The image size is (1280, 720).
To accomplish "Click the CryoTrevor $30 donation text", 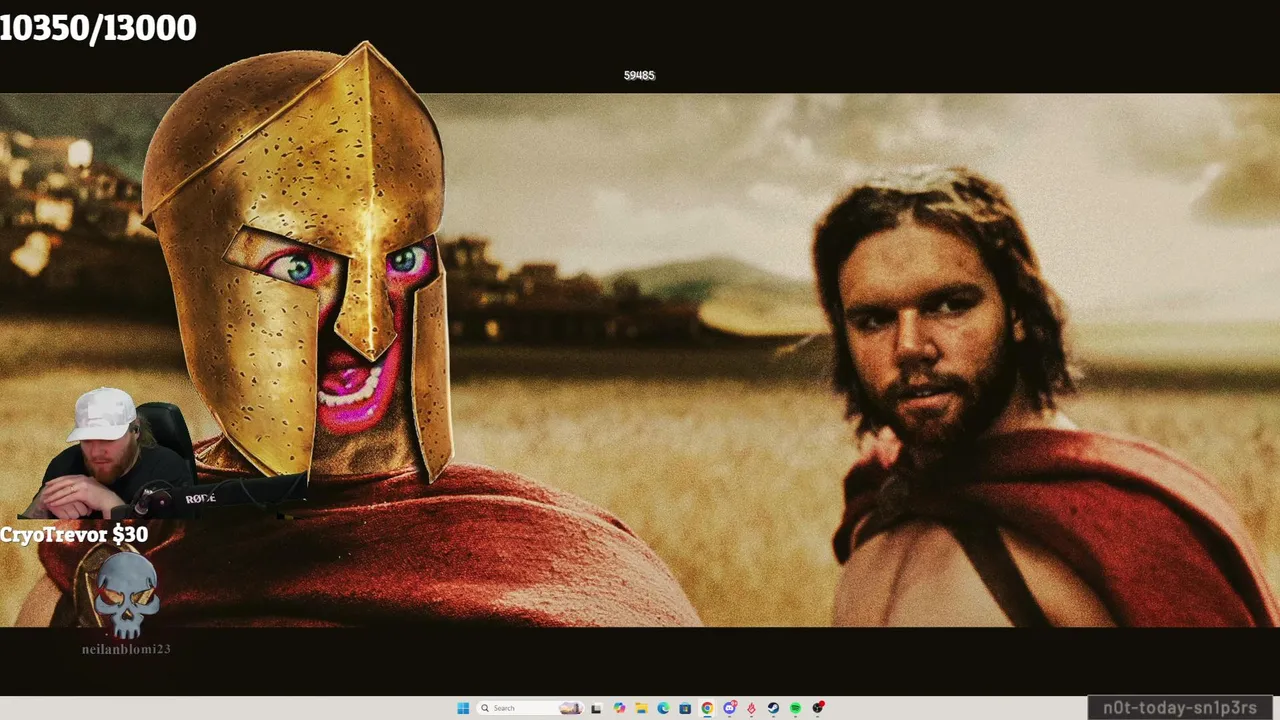I will 74,535.
